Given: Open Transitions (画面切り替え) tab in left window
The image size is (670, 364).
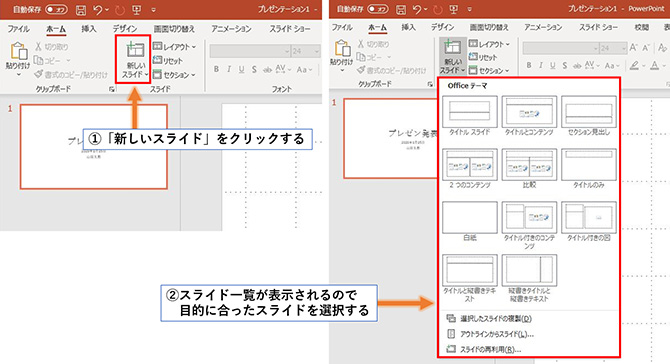Looking at the screenshot, I should 174,29.
